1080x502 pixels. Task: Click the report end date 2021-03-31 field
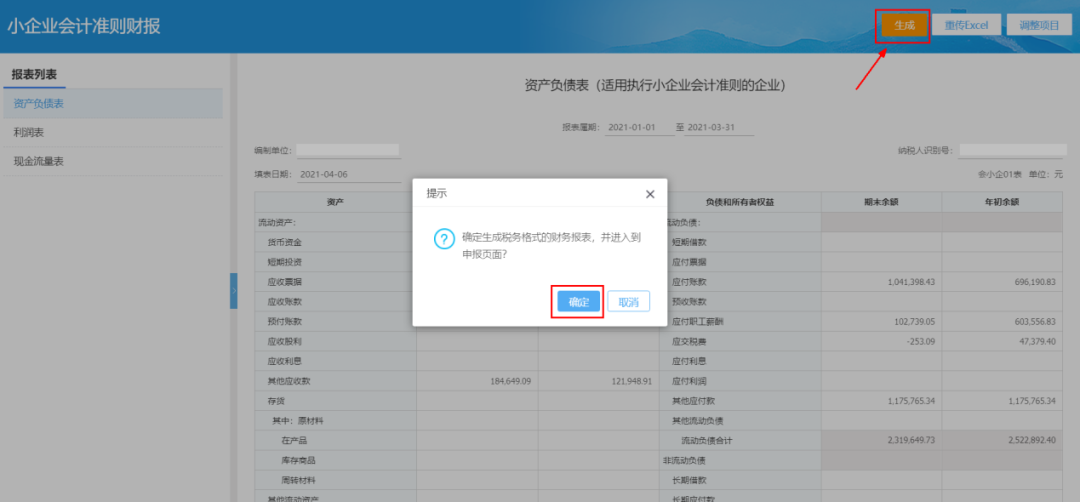click(719, 127)
